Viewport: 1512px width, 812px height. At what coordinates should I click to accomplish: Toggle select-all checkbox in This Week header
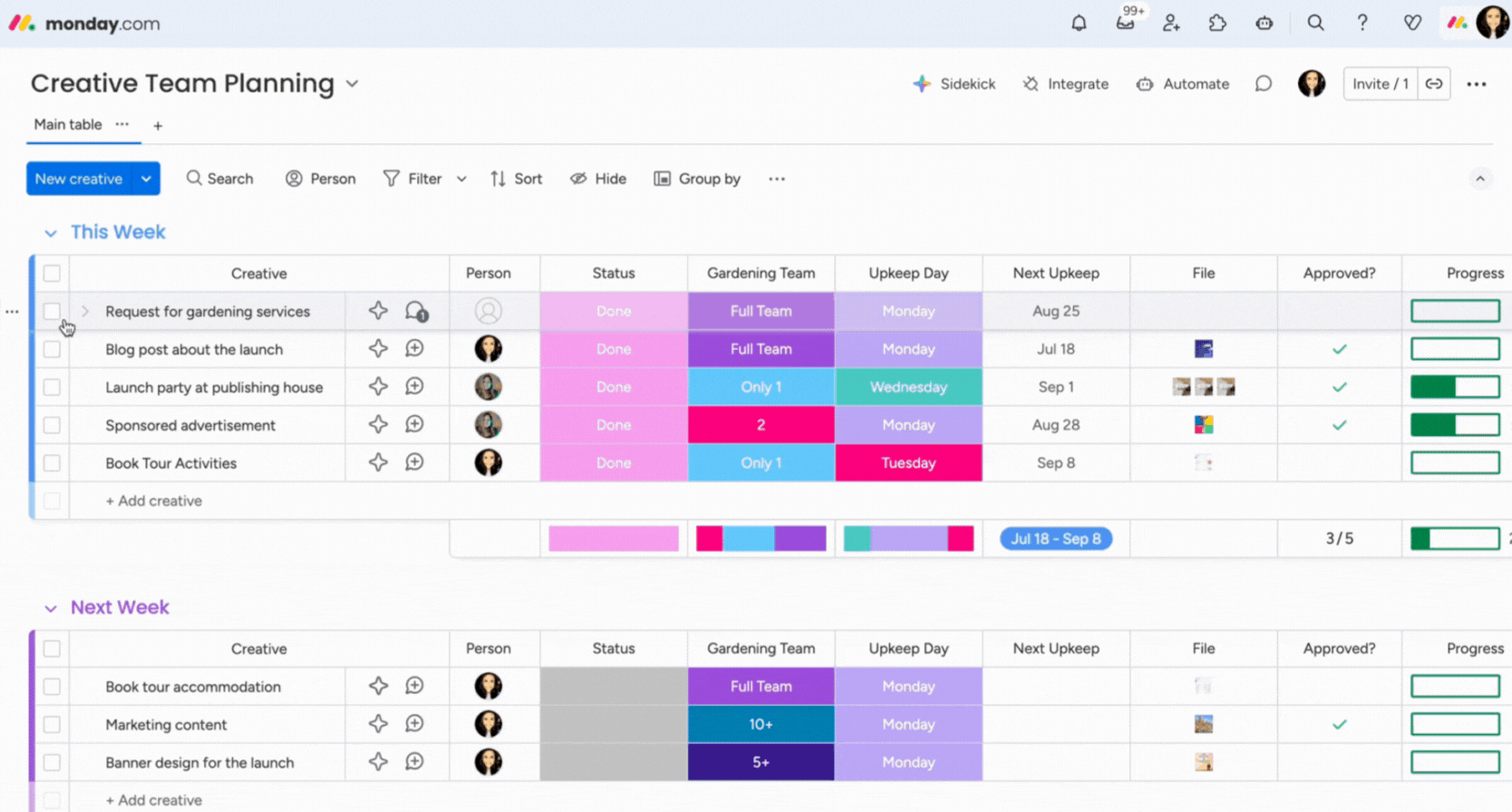pos(52,274)
